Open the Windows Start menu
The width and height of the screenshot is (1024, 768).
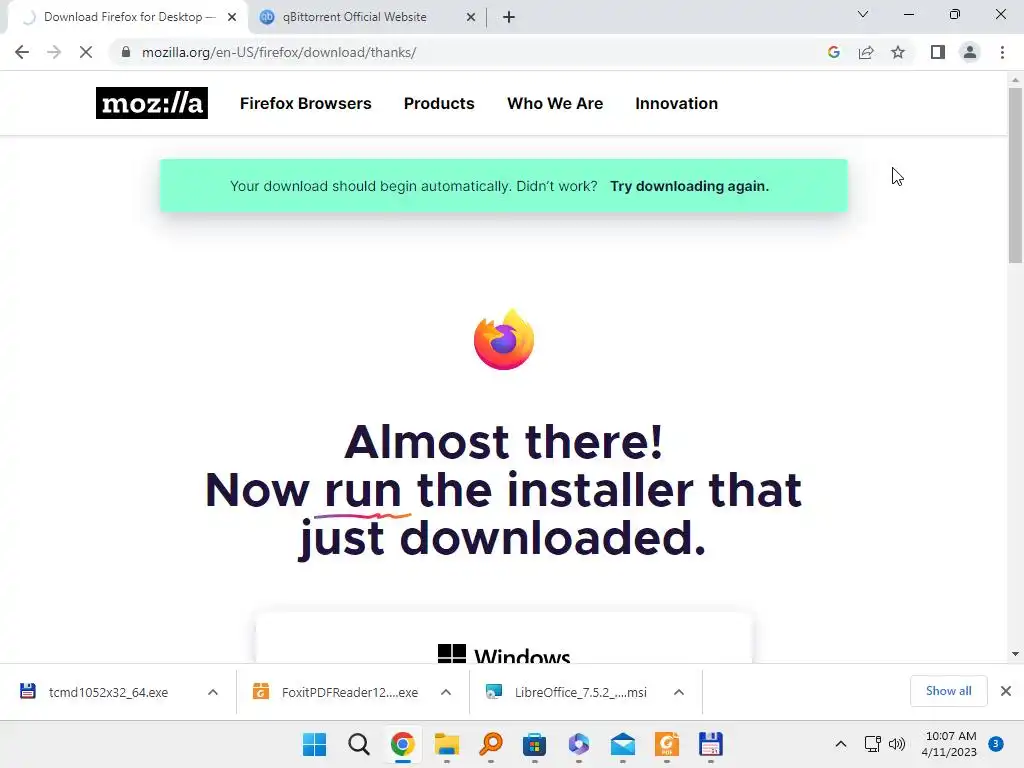[315, 744]
